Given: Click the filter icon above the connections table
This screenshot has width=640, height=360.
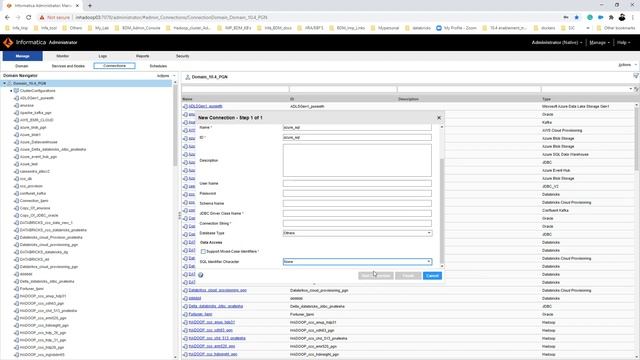Looking at the screenshot, I should coord(636,76).
